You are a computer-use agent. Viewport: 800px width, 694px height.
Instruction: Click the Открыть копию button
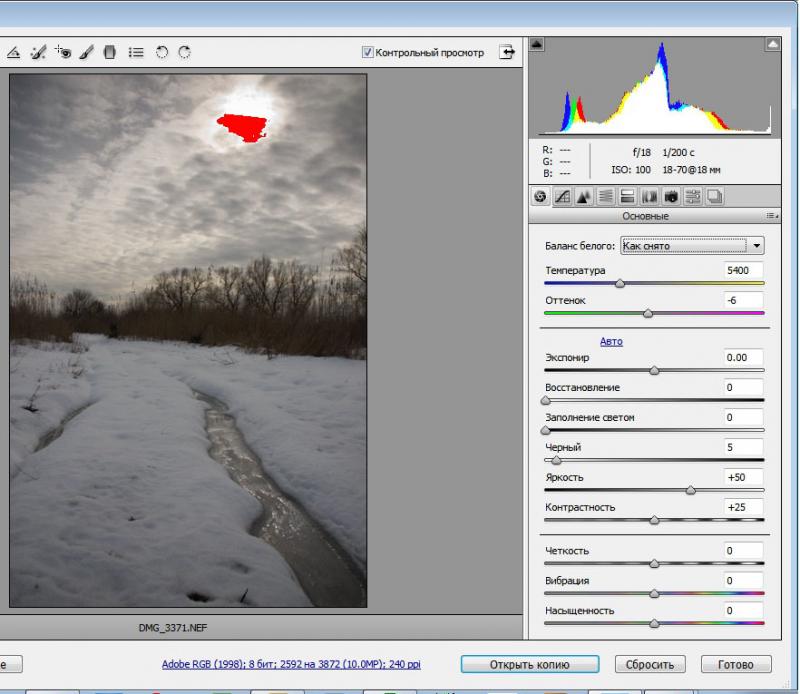pos(530,664)
